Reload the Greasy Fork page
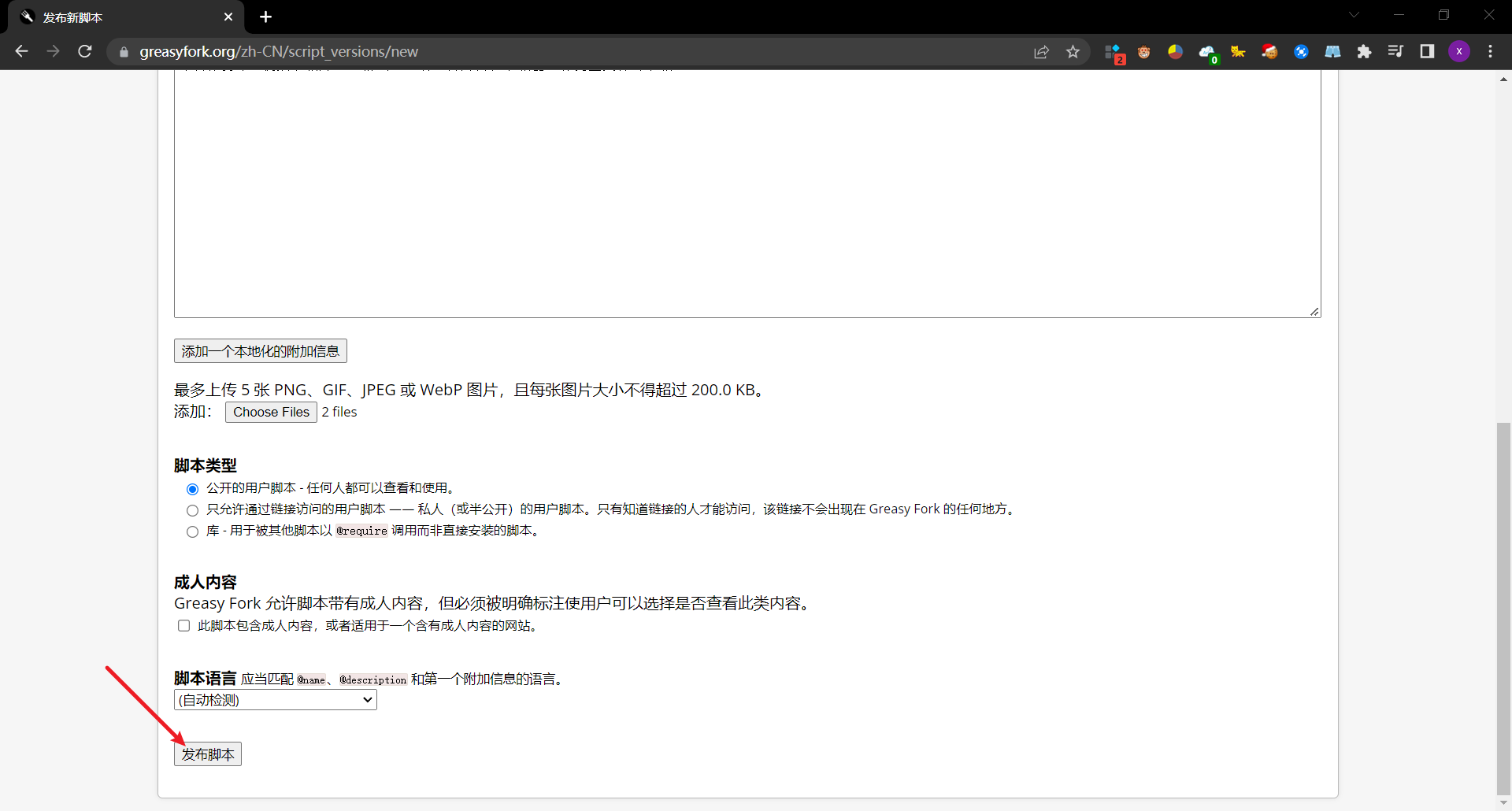 (85, 51)
